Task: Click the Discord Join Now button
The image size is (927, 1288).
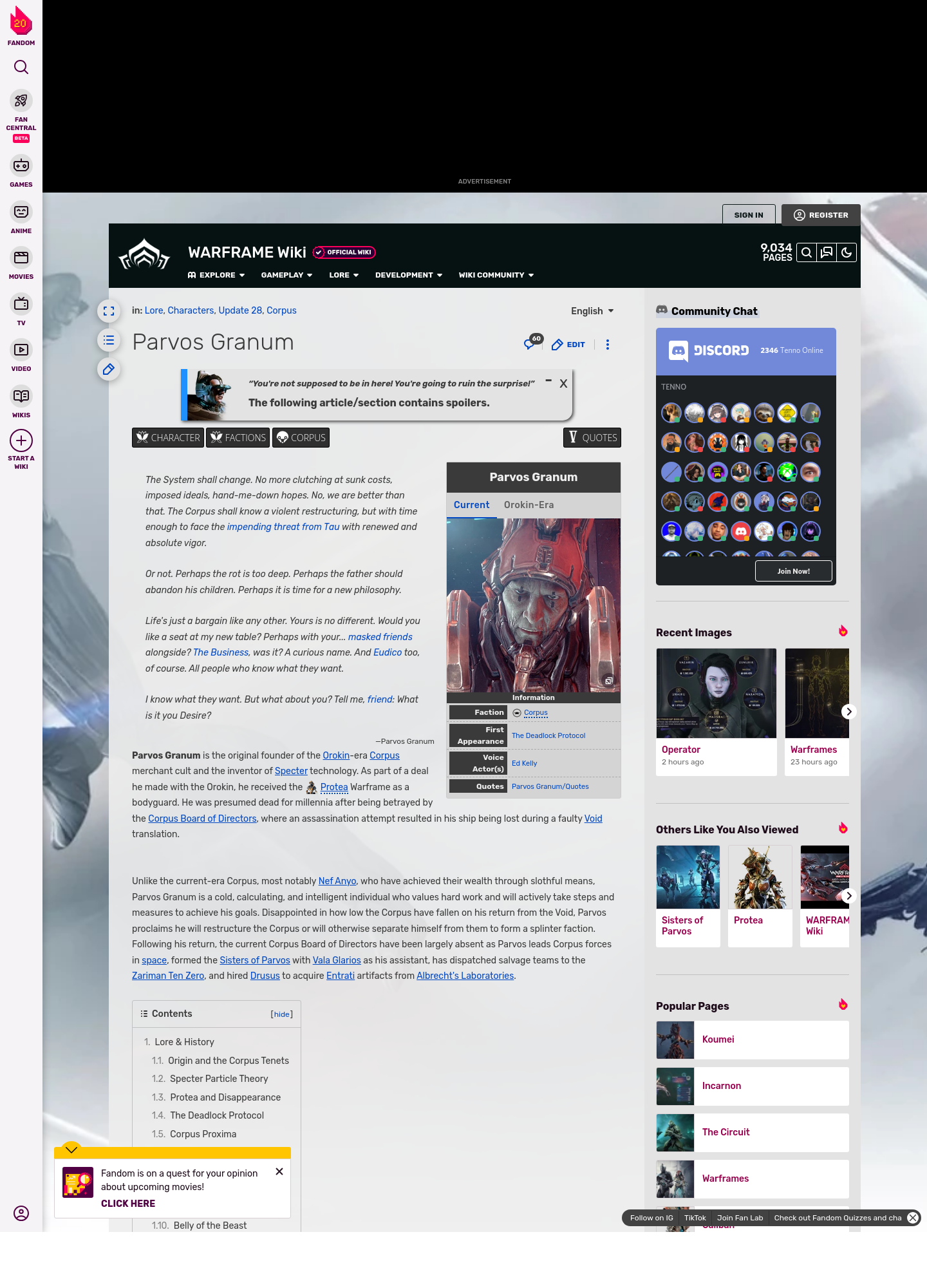Action: tap(793, 571)
